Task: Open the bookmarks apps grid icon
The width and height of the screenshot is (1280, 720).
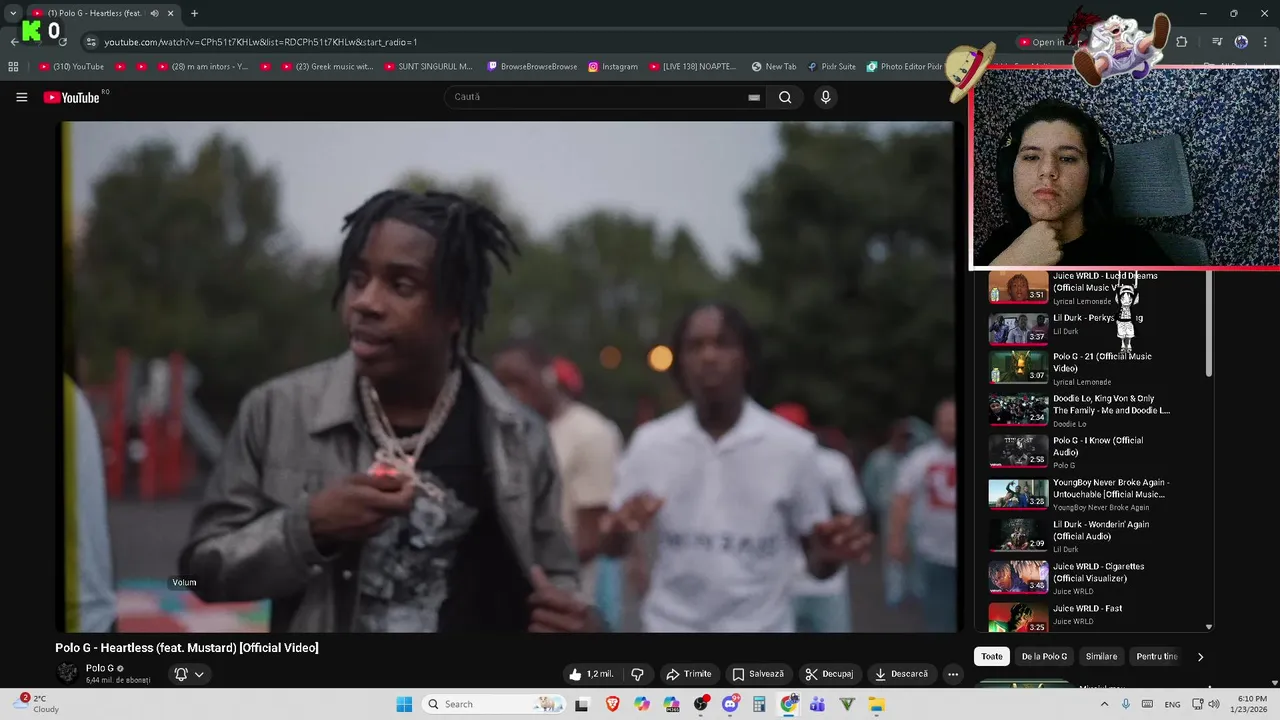Action: pyautogui.click(x=13, y=67)
